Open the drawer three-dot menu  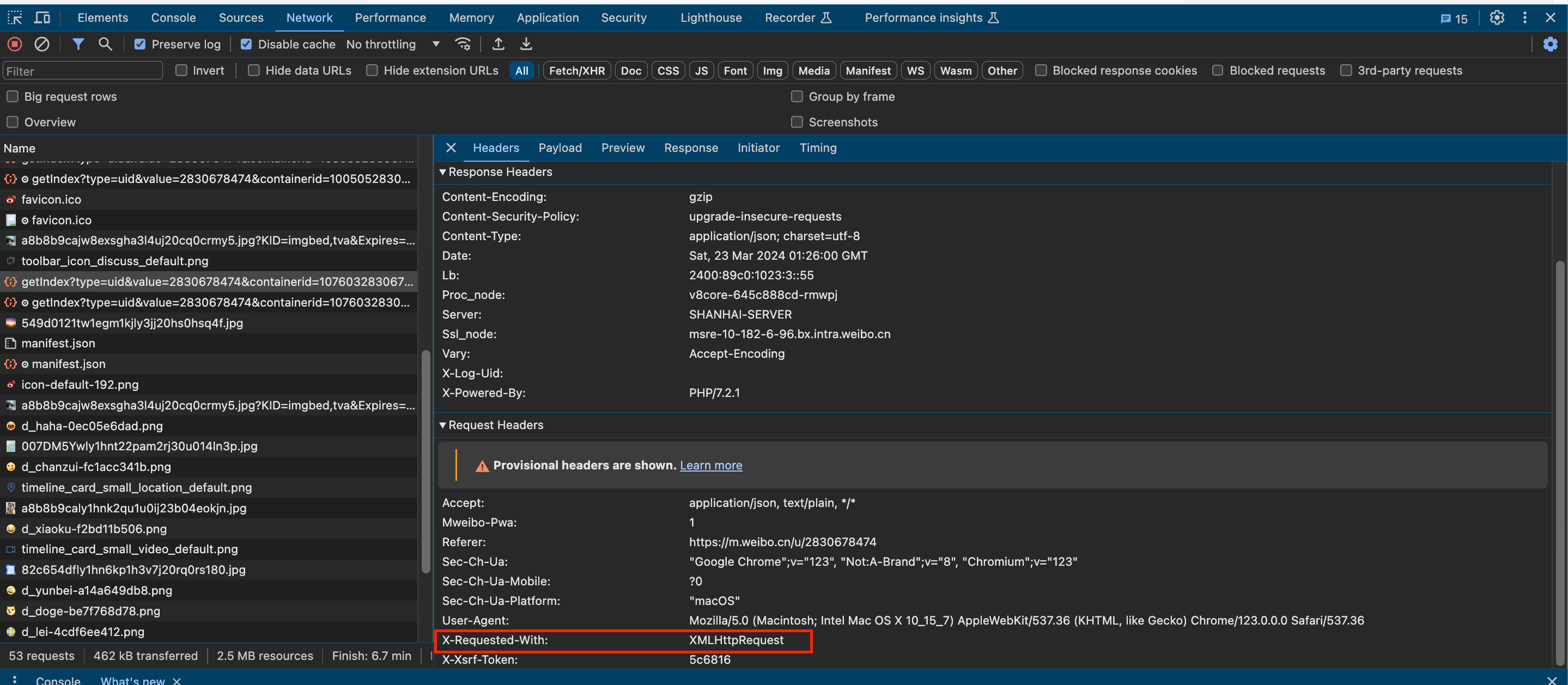tap(15, 680)
